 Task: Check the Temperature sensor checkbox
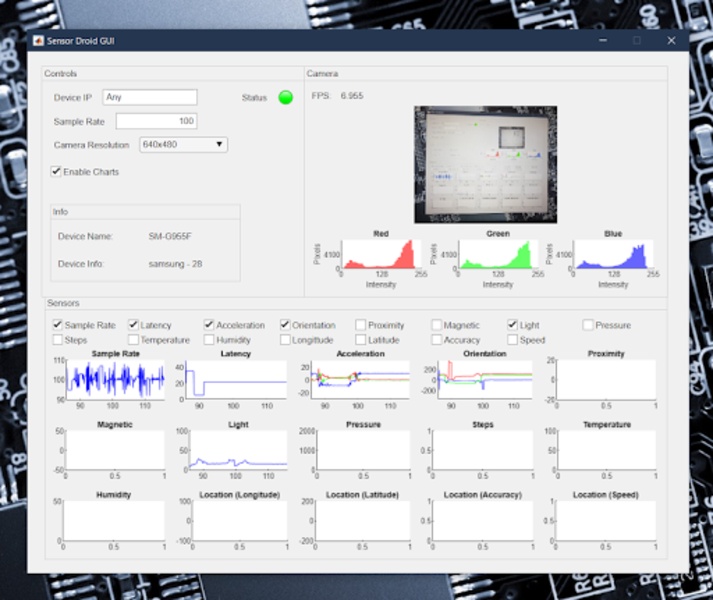133,340
